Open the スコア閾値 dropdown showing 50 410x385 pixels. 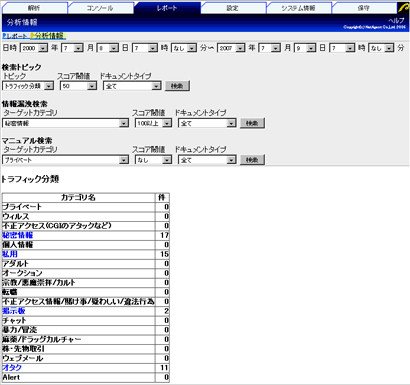click(78, 86)
